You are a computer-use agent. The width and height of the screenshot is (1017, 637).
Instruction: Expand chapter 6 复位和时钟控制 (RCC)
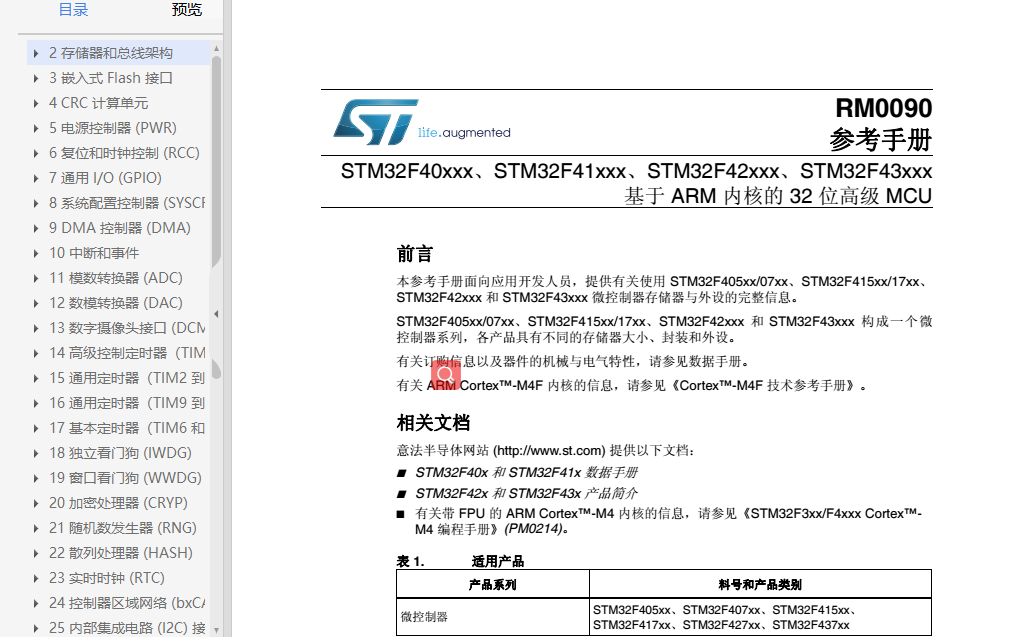tap(36, 154)
